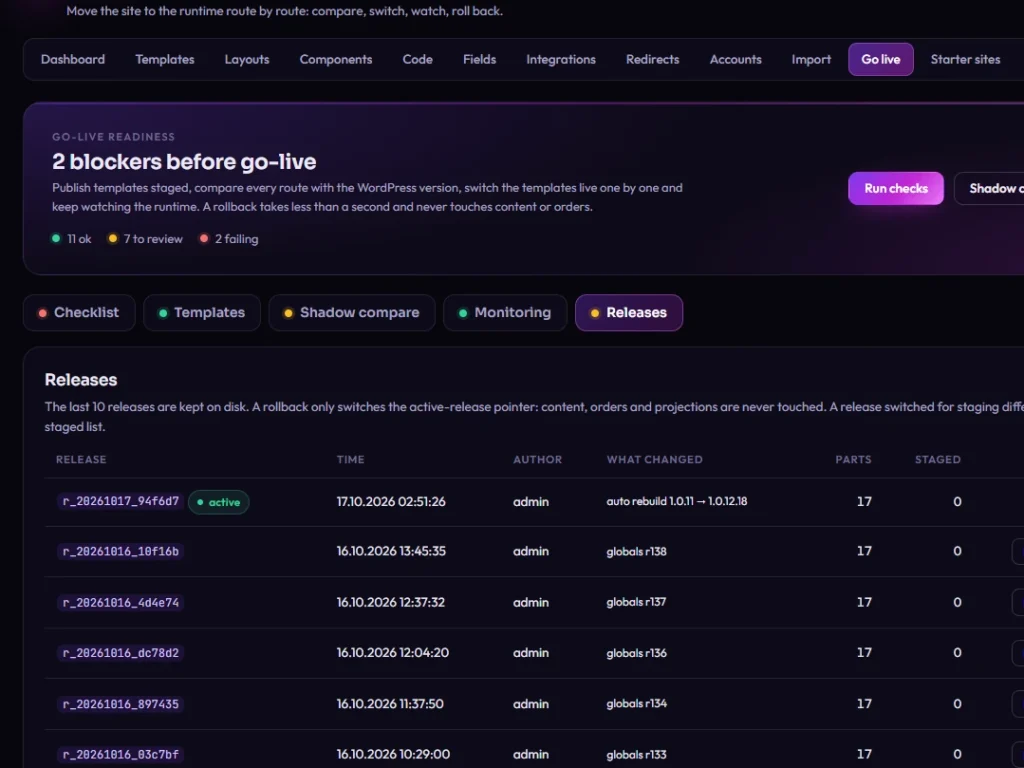Open the Code tab

[x=417, y=59]
